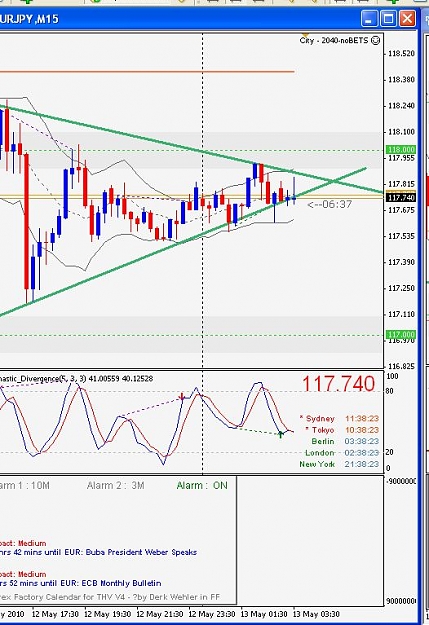Click the 'Alarm 2 : 3M' label
The height and width of the screenshot is (625, 429).
[x=116, y=485]
